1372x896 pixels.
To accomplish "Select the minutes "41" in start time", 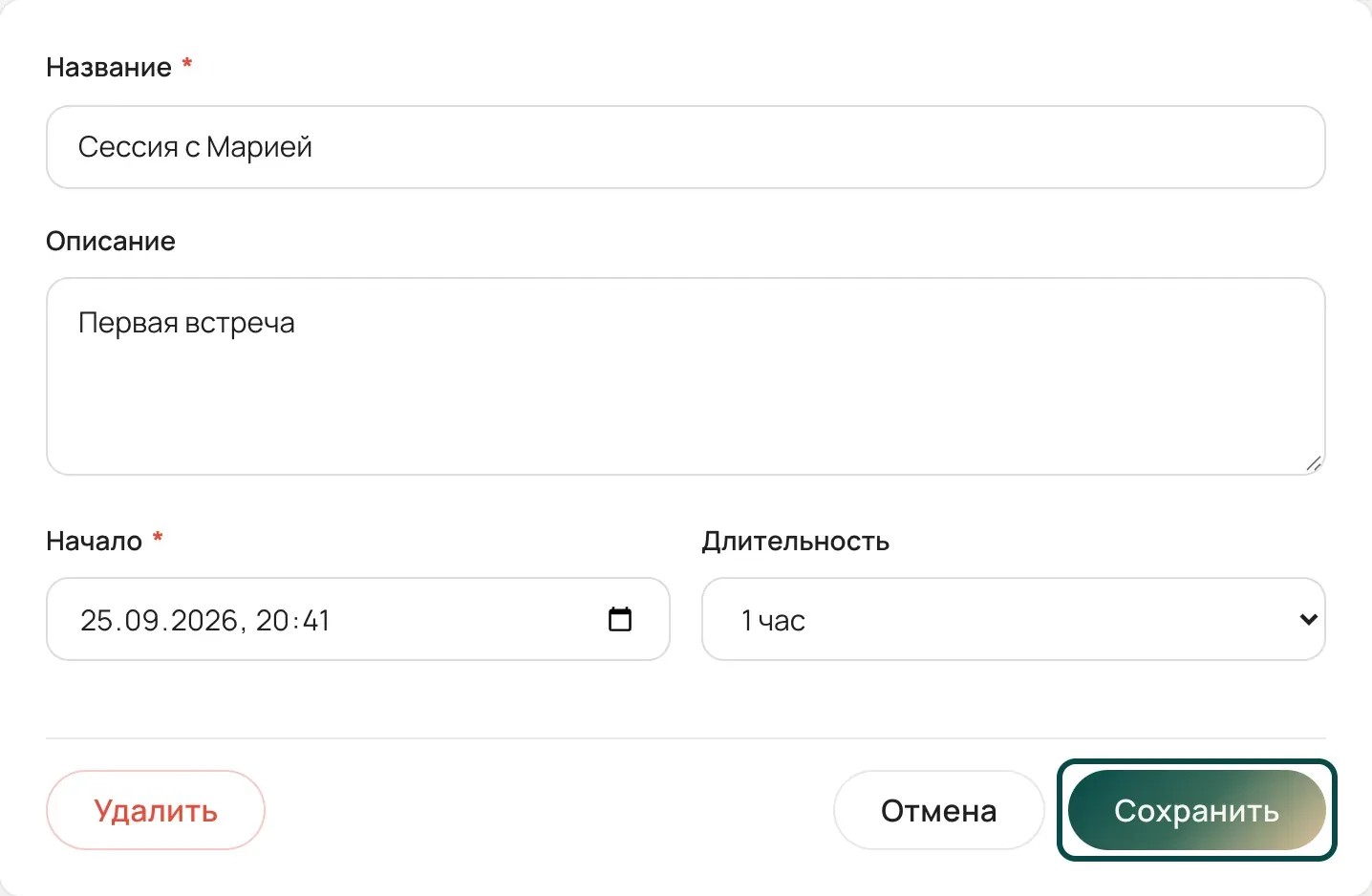I will click(x=316, y=621).
